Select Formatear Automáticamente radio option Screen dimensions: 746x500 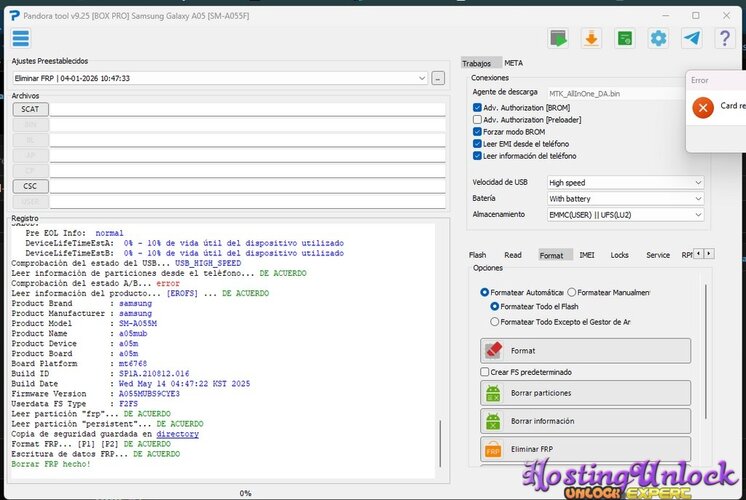484,292
